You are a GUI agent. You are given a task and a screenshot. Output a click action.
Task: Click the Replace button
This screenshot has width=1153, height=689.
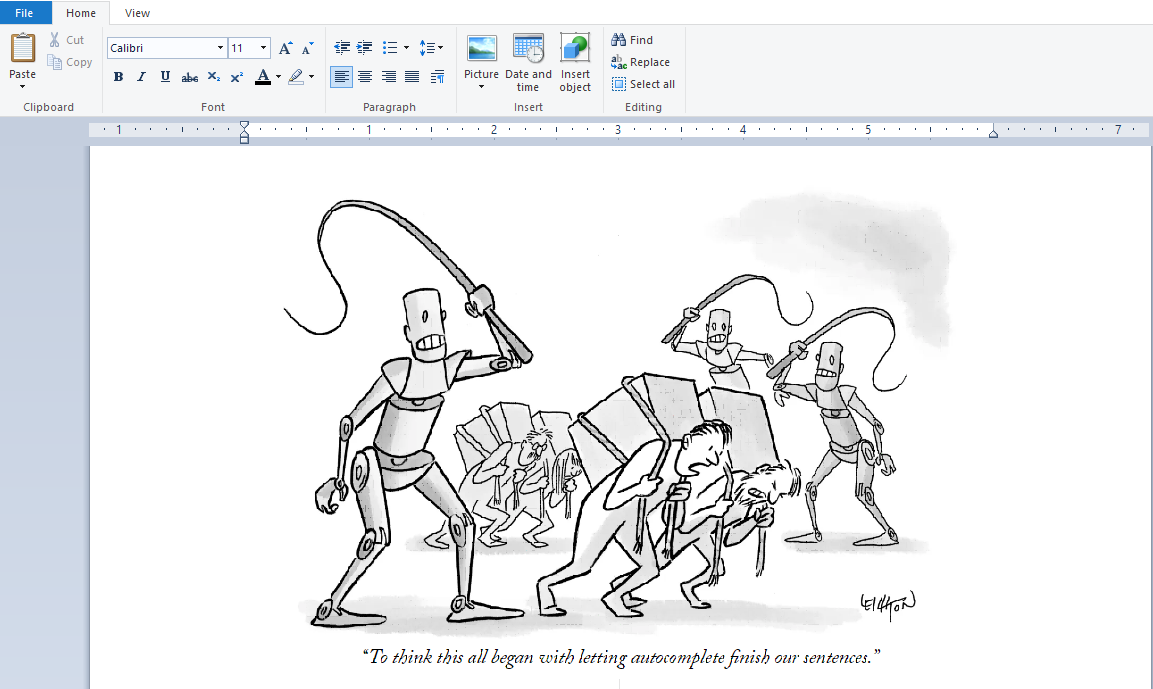(x=640, y=63)
